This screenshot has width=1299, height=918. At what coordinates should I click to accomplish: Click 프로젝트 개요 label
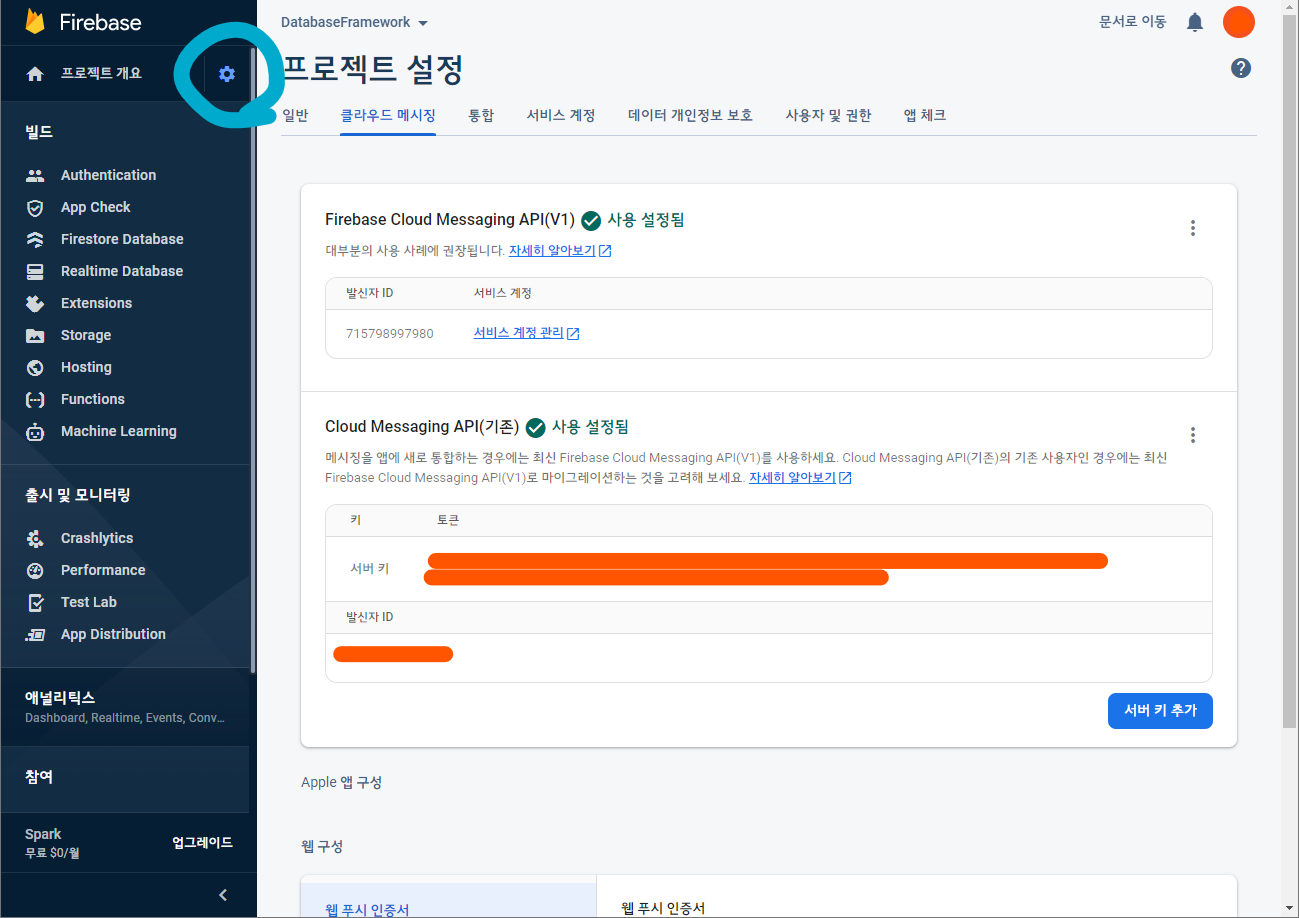(x=101, y=74)
